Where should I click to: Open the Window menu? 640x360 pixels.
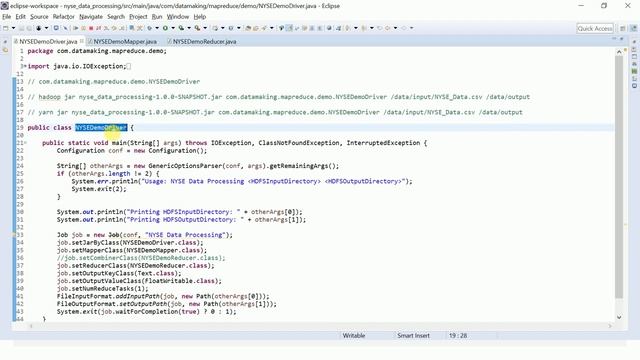178,17
